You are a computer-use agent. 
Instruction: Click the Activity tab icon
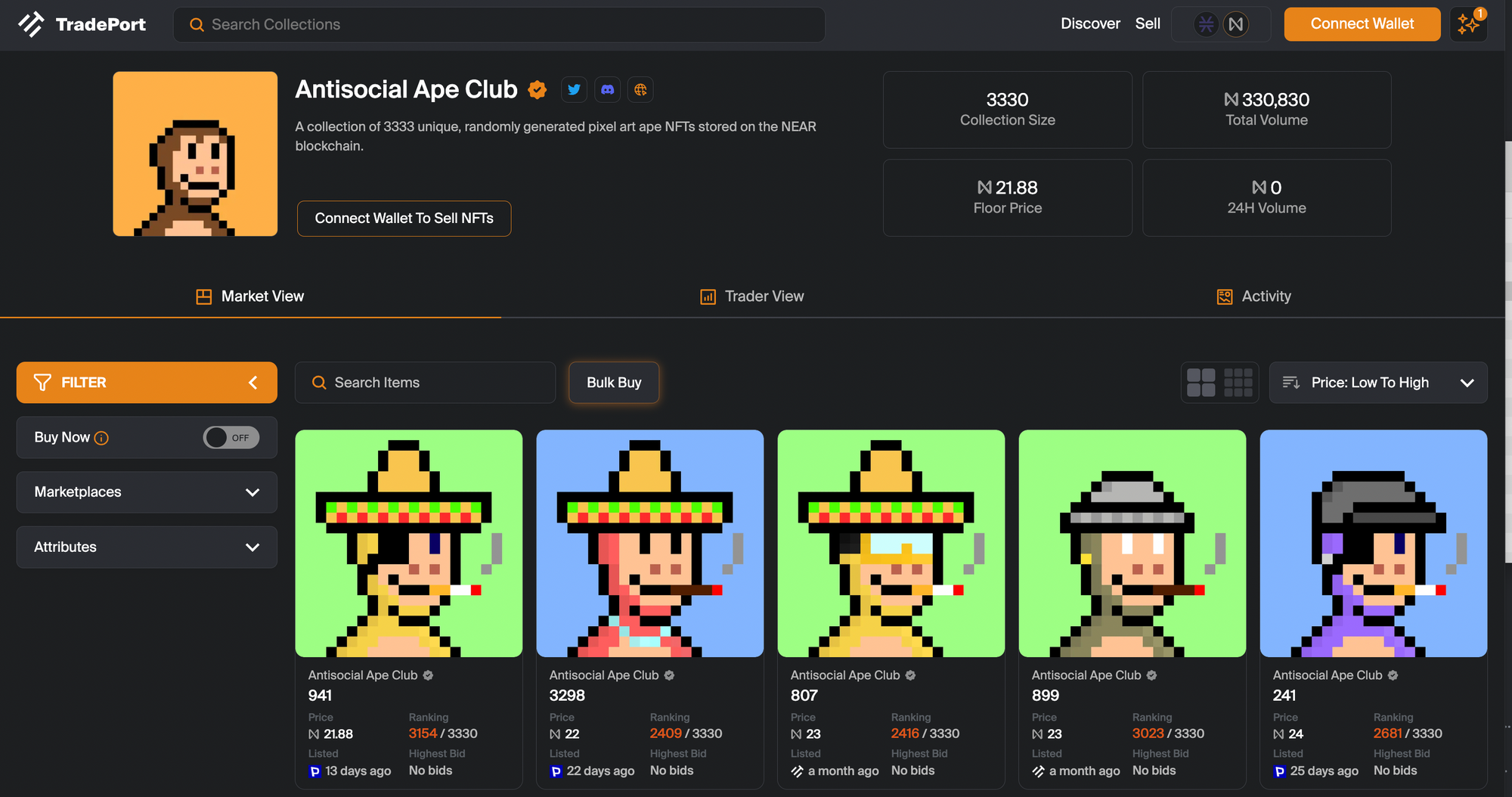tap(1225, 296)
